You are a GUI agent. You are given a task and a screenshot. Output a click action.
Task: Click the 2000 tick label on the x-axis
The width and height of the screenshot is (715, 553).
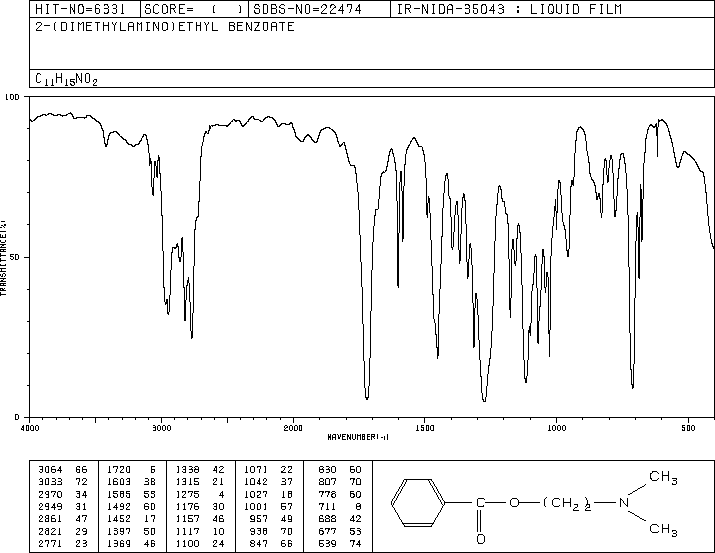point(293,428)
